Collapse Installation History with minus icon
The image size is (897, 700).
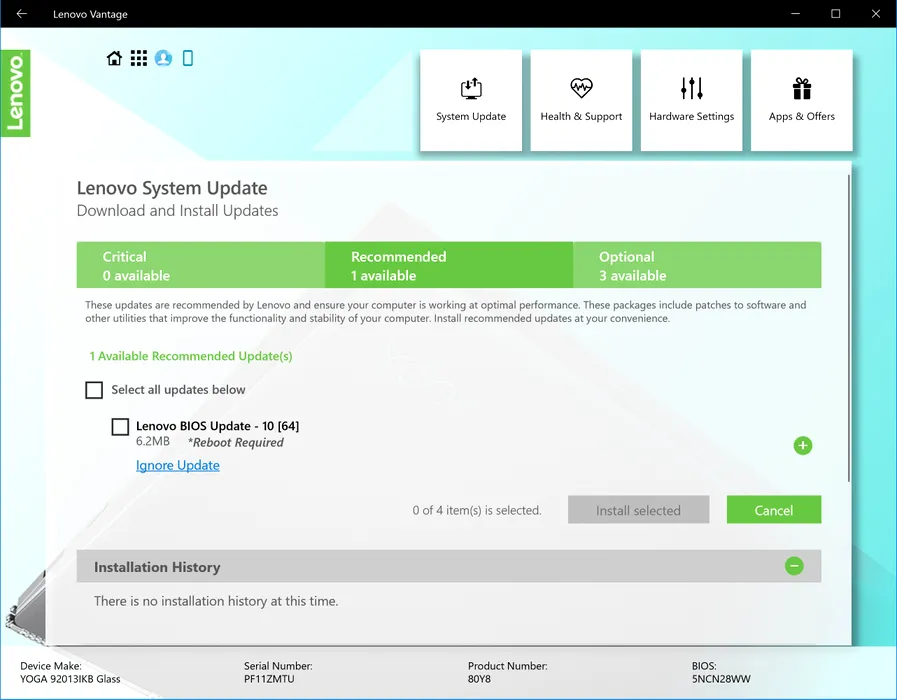(794, 566)
